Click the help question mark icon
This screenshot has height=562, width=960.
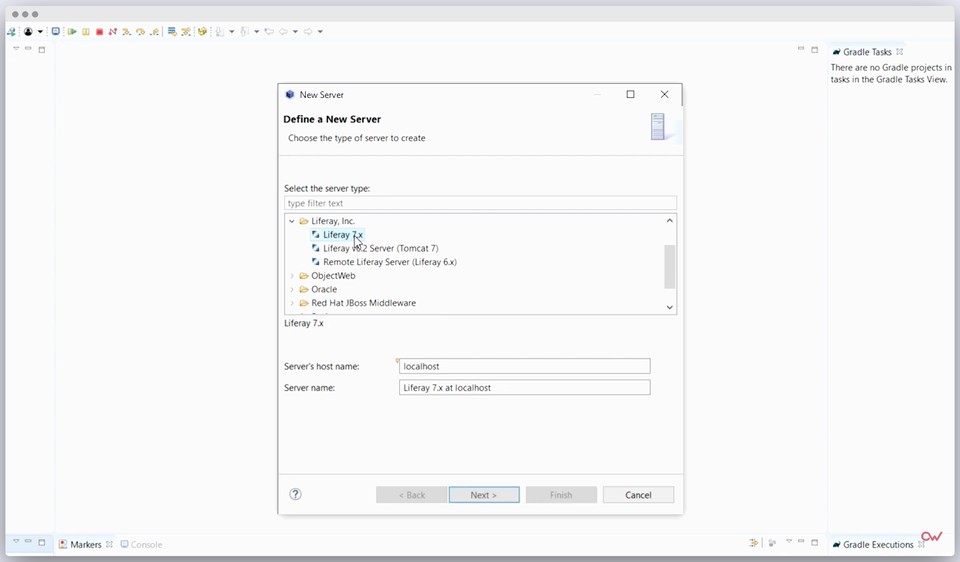[295, 494]
